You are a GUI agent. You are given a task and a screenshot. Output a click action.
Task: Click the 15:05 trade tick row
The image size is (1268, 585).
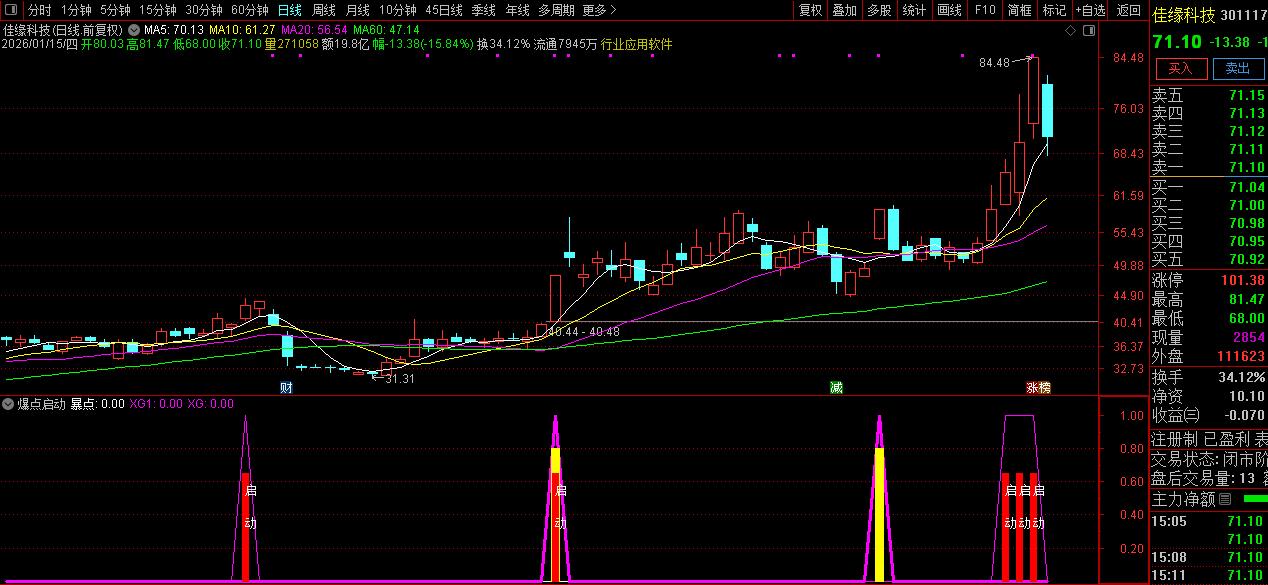tap(1209, 521)
